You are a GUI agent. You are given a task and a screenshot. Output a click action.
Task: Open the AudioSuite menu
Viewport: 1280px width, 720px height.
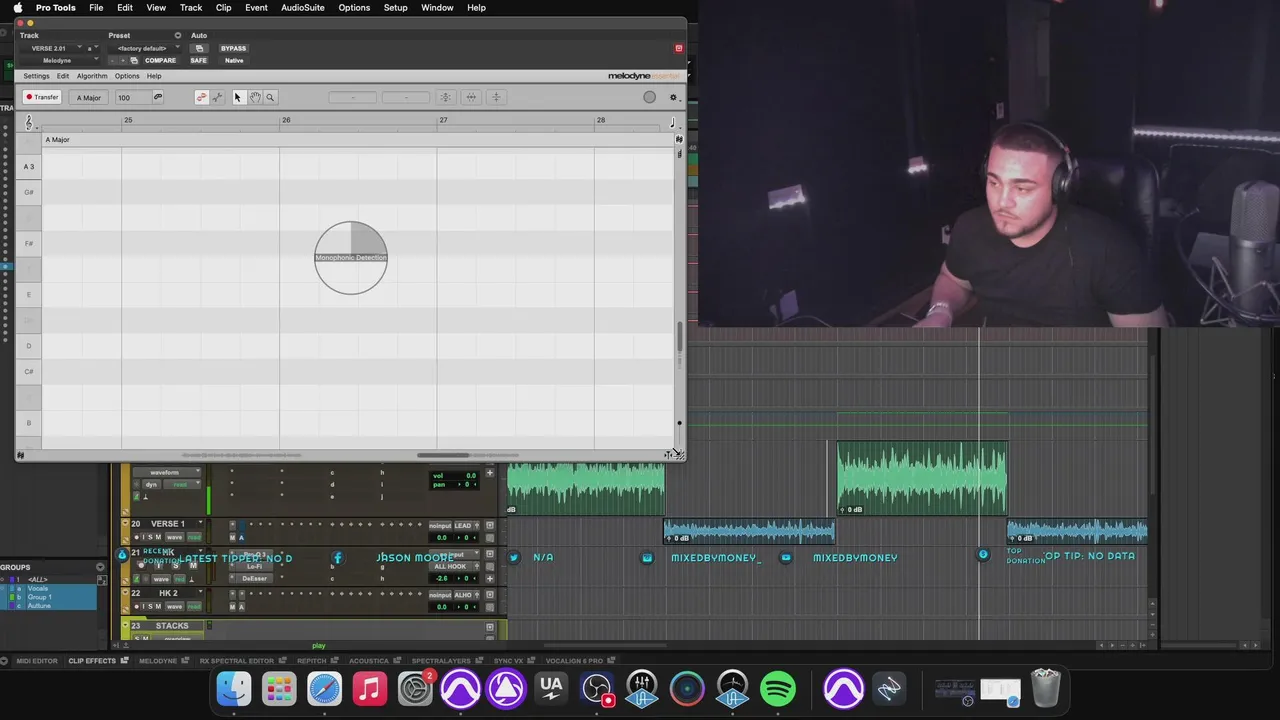303,7
